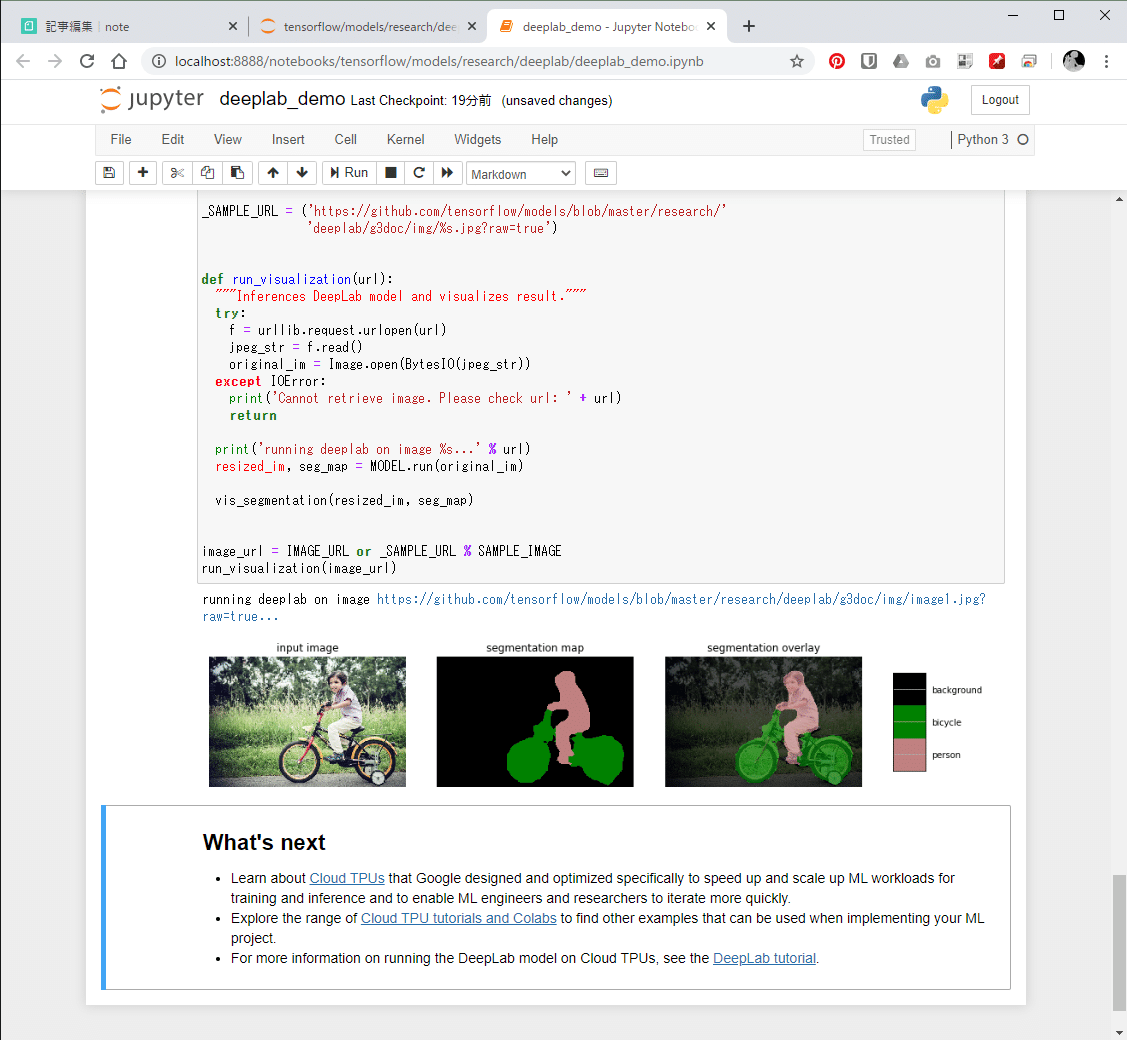1127x1040 pixels.
Task: Open the Cloud TPUs link
Action: (x=346, y=878)
